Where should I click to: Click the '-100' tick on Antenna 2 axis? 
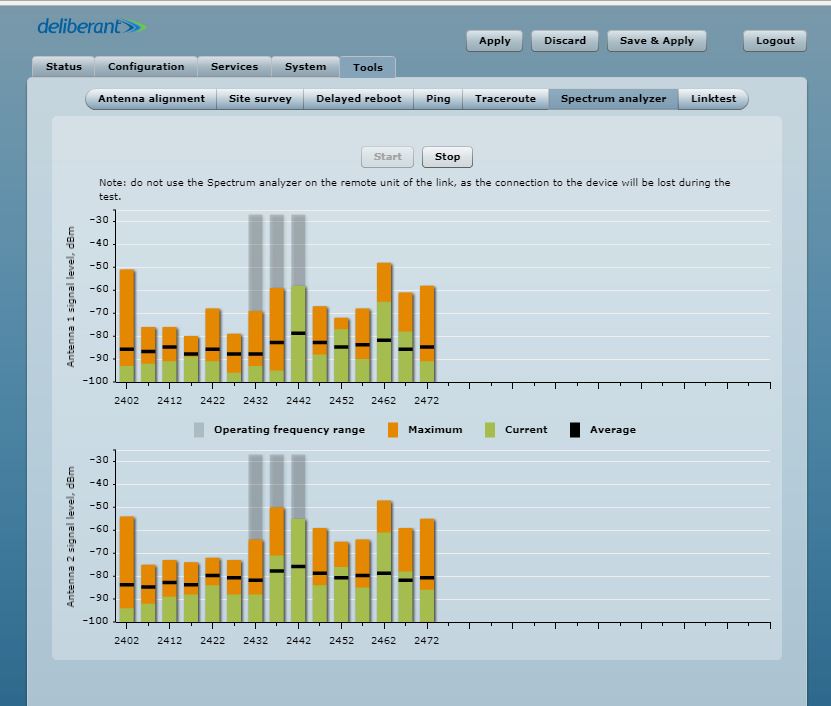coord(96,621)
